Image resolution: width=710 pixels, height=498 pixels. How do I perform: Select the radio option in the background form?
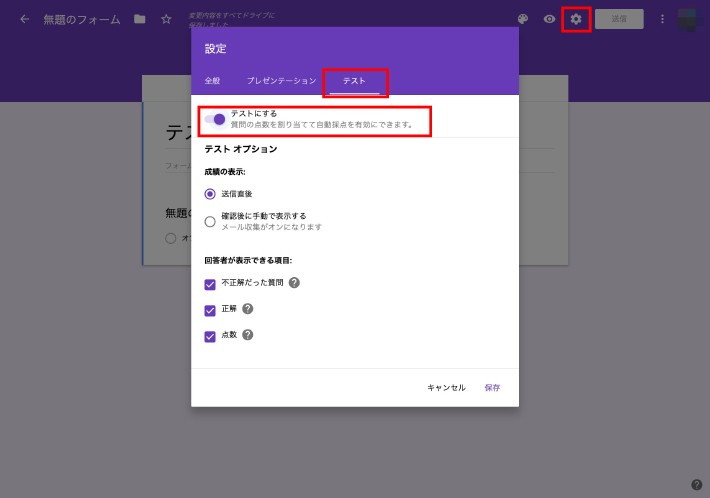[171, 238]
